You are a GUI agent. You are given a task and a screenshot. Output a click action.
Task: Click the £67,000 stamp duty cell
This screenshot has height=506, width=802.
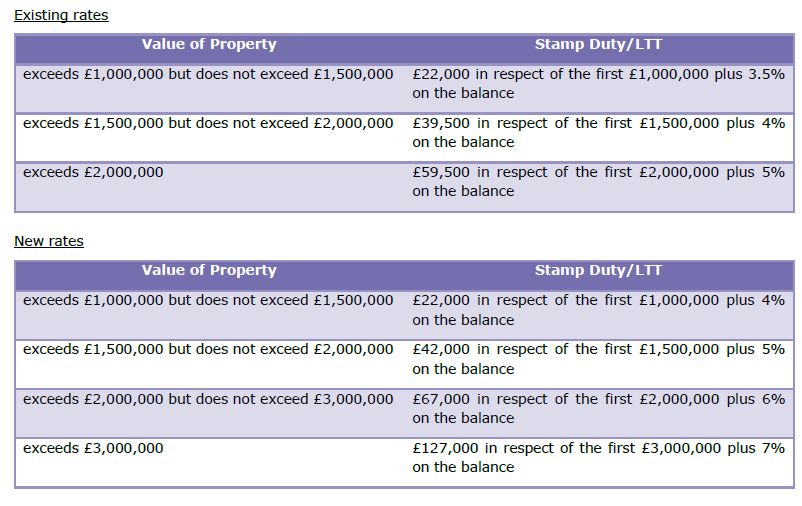click(598, 408)
